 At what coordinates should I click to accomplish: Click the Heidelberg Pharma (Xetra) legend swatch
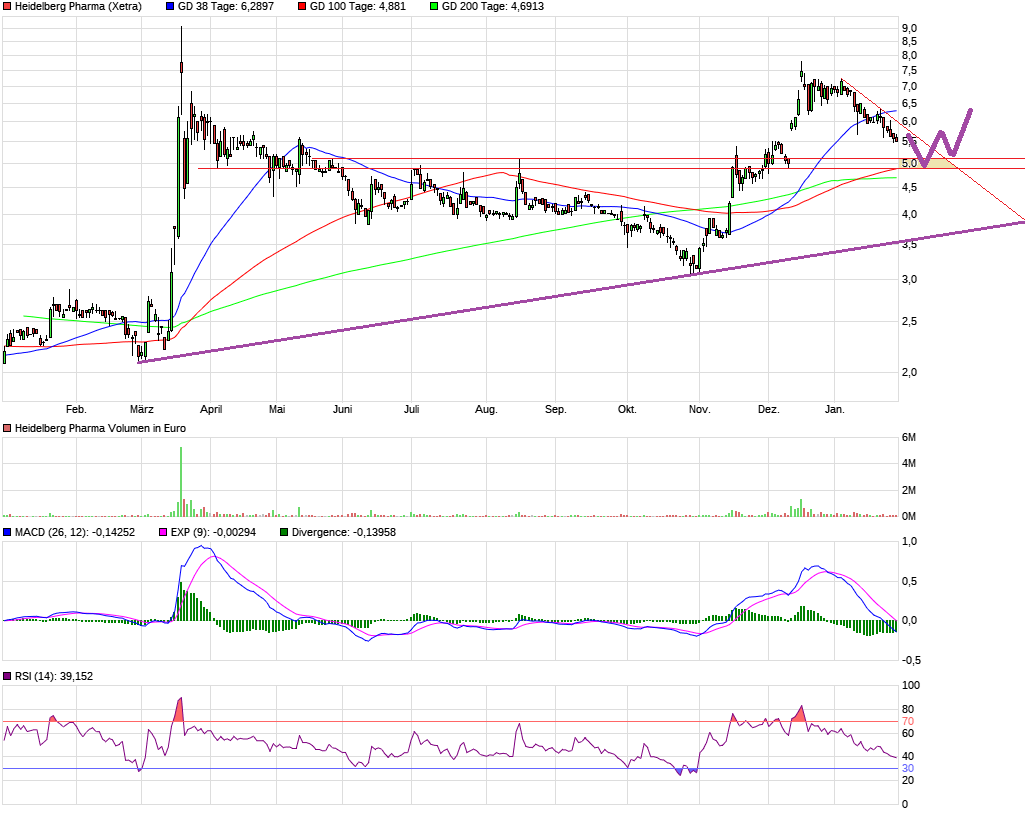pos(7,7)
